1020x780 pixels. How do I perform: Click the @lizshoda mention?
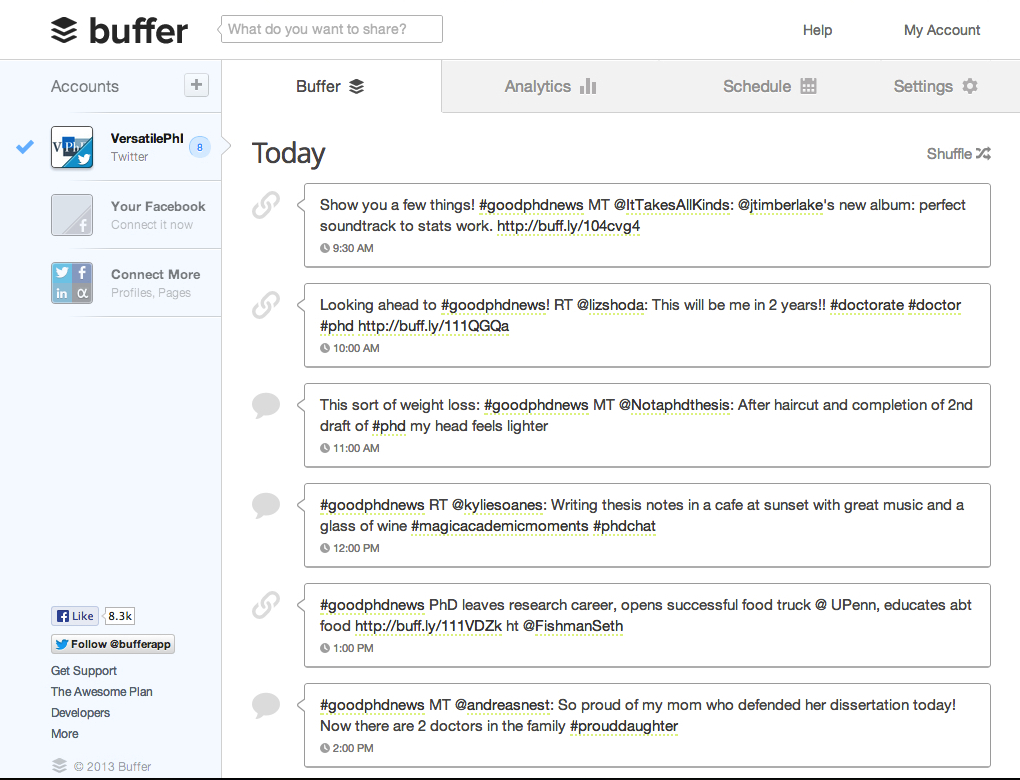point(611,305)
